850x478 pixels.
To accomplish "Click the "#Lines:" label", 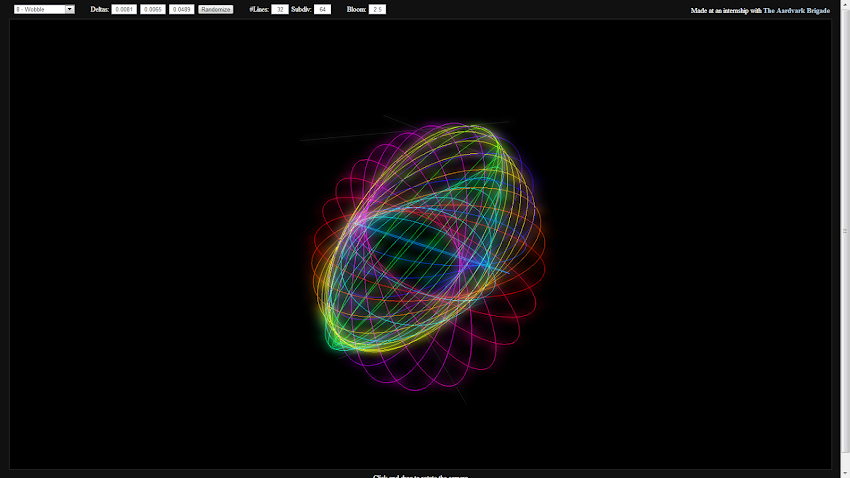I will pos(259,9).
